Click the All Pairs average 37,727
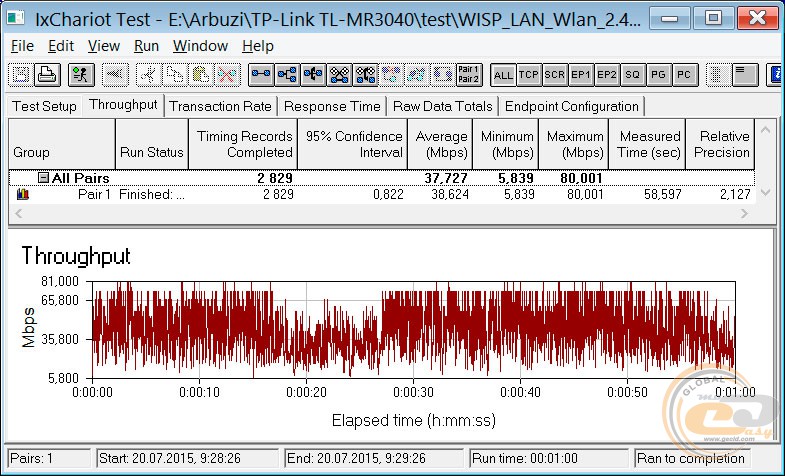Viewport: 785px width, 476px height. (x=446, y=178)
